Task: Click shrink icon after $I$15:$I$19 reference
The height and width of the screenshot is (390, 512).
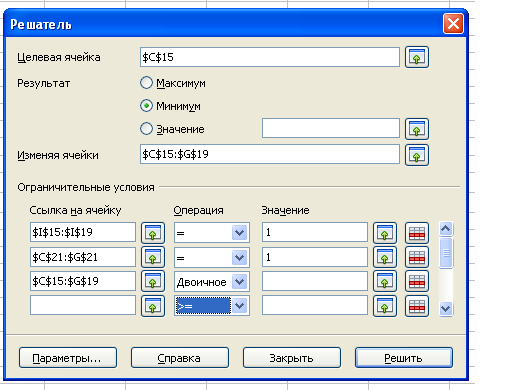Action: pos(153,233)
